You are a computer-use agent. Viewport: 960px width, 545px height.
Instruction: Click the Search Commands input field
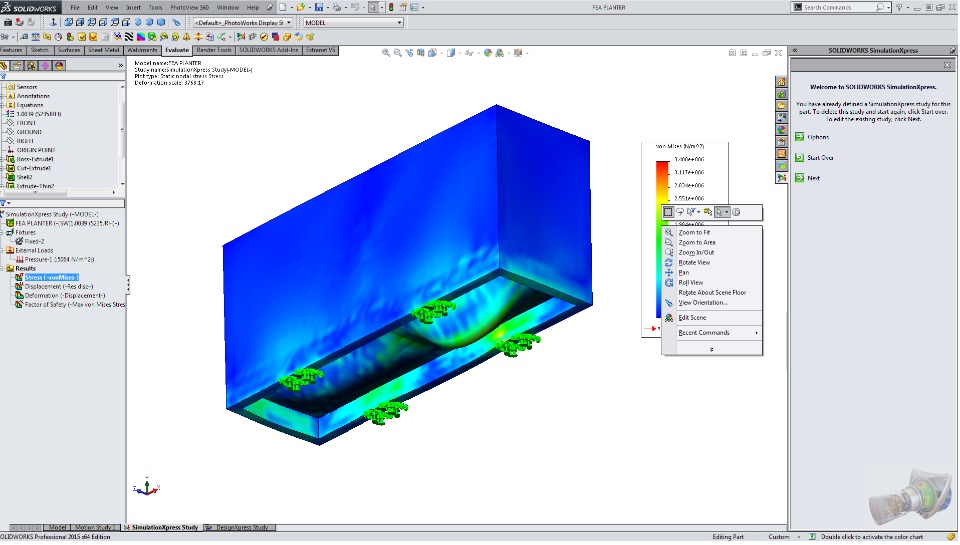tap(839, 7)
